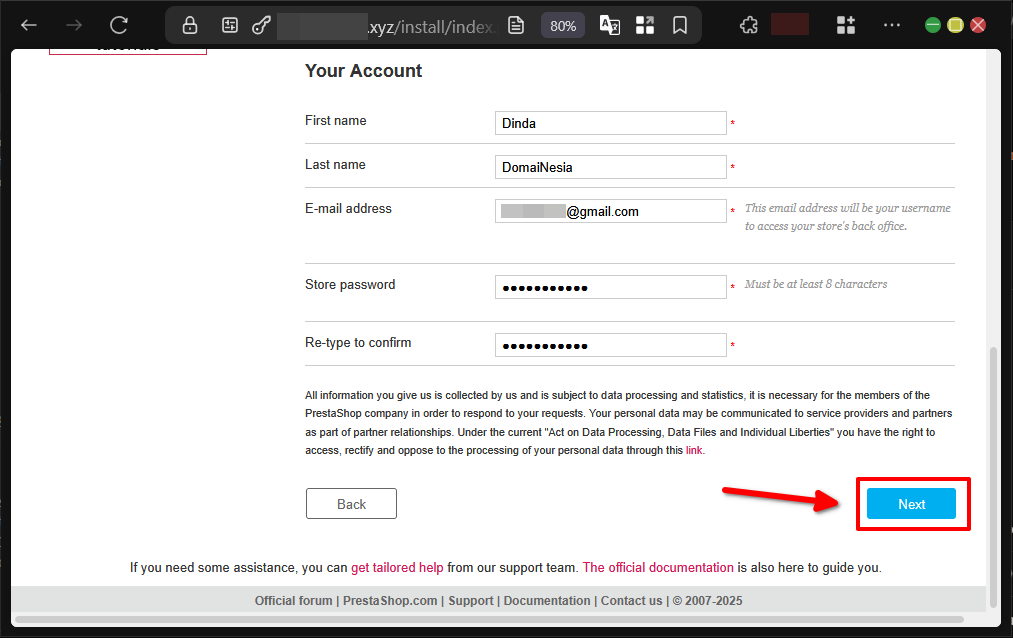Open the official documentation link

tap(658, 567)
